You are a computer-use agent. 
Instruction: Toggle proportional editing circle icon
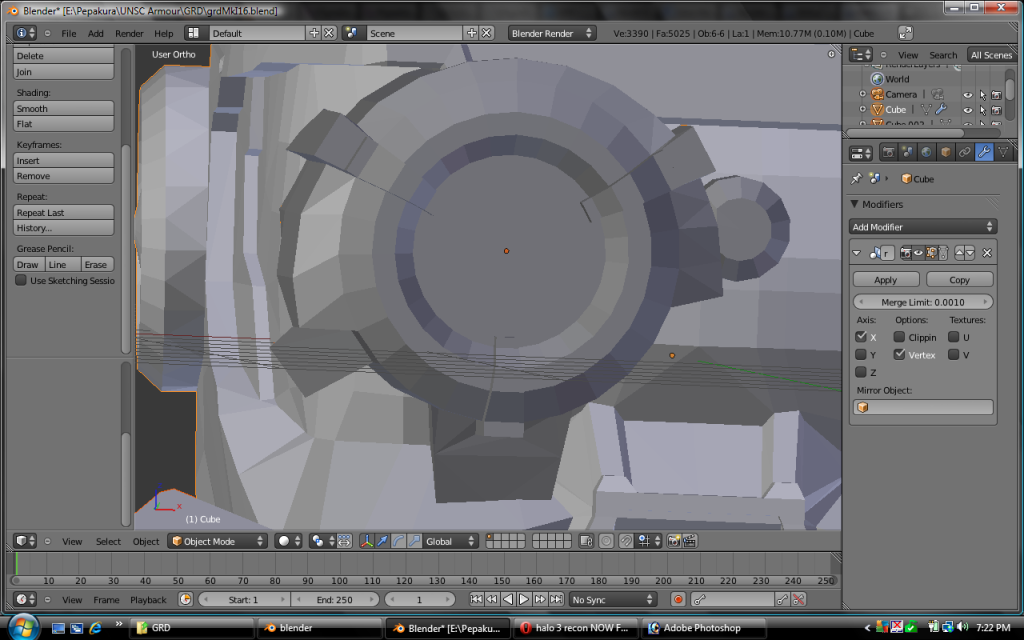pyautogui.click(x=606, y=541)
